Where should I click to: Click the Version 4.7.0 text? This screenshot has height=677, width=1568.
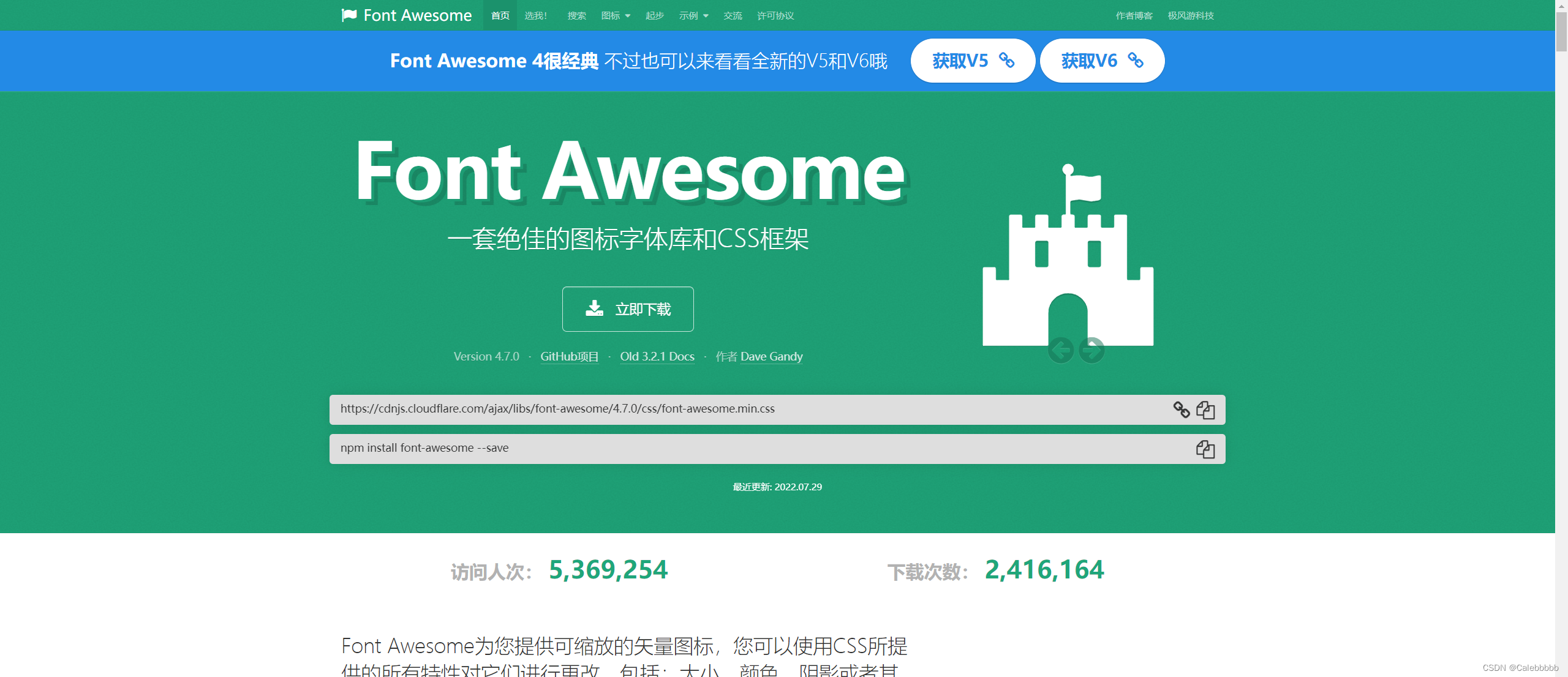[x=486, y=356]
